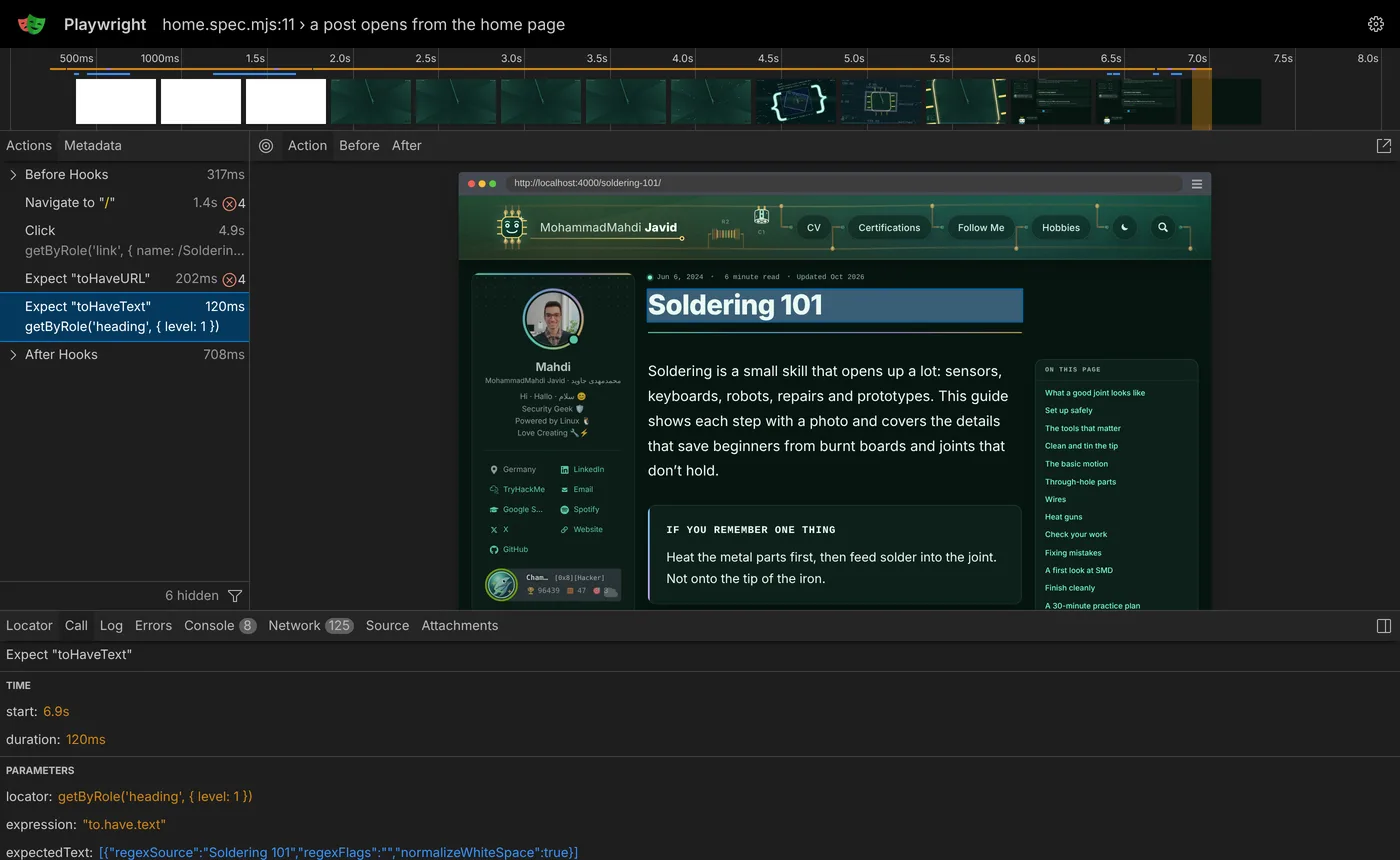Click the 5.0s mark on the timeline
1400x860 pixels.
[854, 58]
